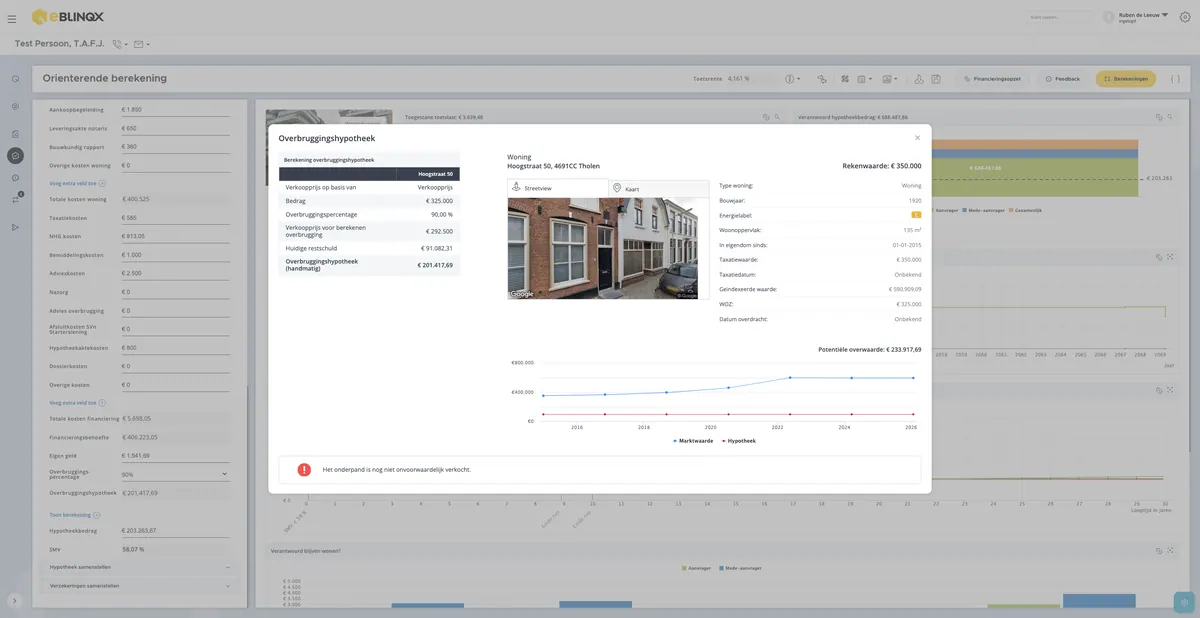Click the Hypotheek legend entry in chart
Viewport: 1200px width, 618px height.
coord(739,440)
